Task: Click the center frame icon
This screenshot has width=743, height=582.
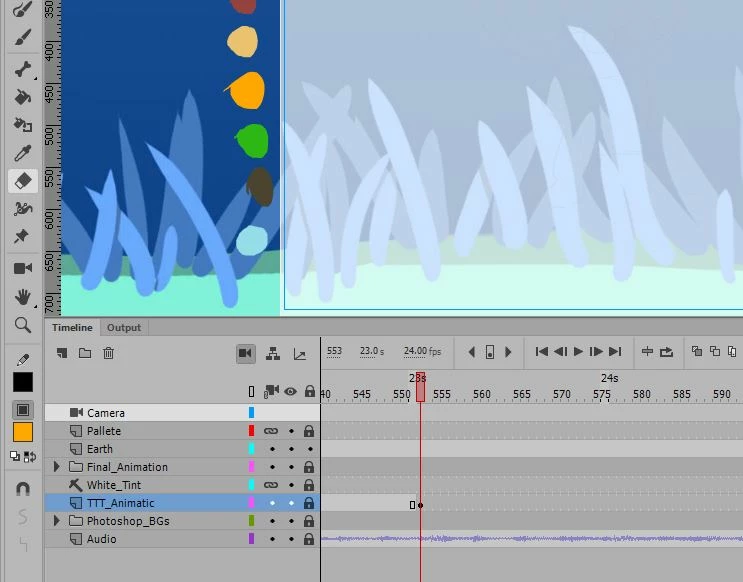Action: click(647, 351)
